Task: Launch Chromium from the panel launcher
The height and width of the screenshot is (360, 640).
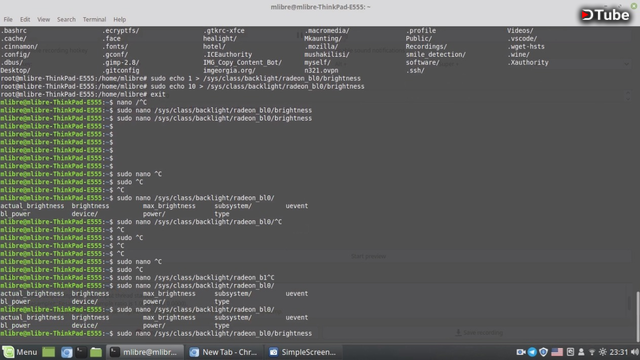Action: coord(67,352)
